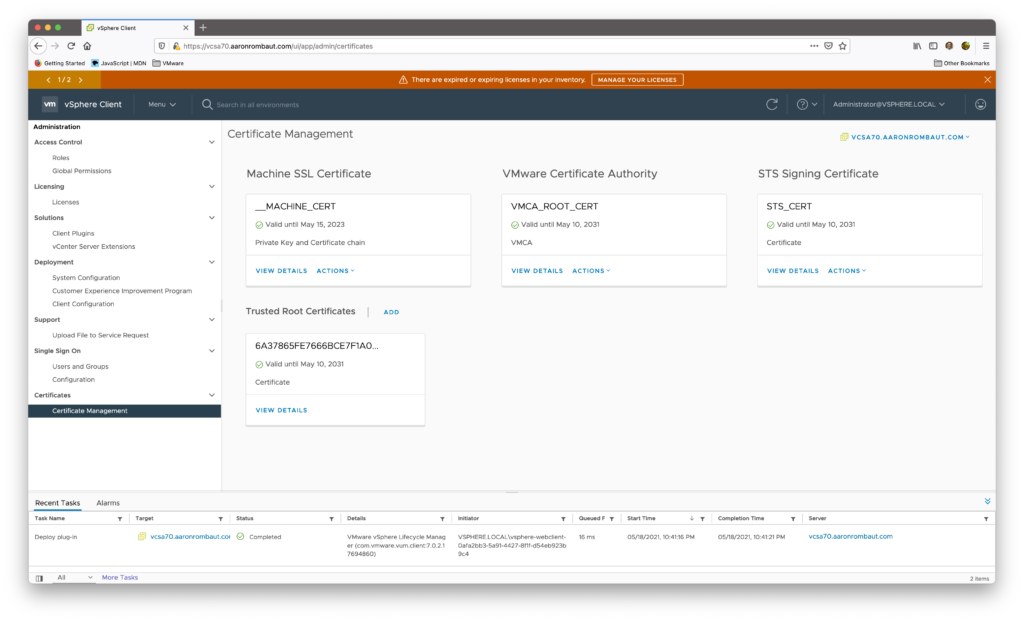Collapse the Recent Tasks panel chevron
The width and height of the screenshot is (1024, 621).
987,501
